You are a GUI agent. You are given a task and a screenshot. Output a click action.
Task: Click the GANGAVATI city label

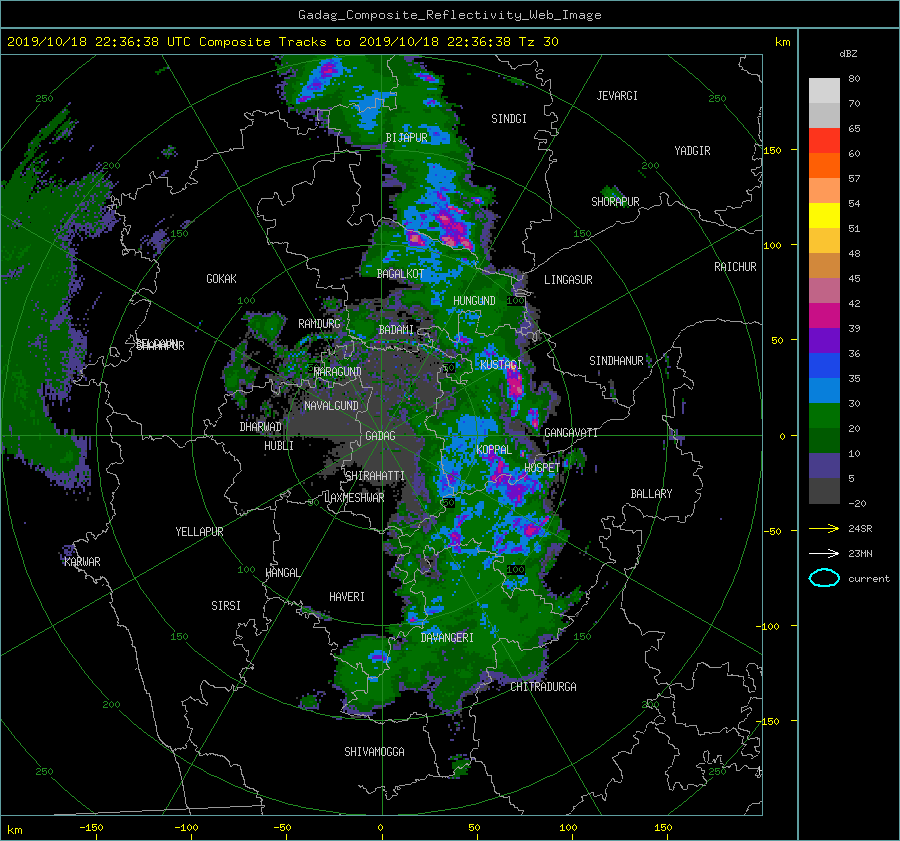click(571, 433)
